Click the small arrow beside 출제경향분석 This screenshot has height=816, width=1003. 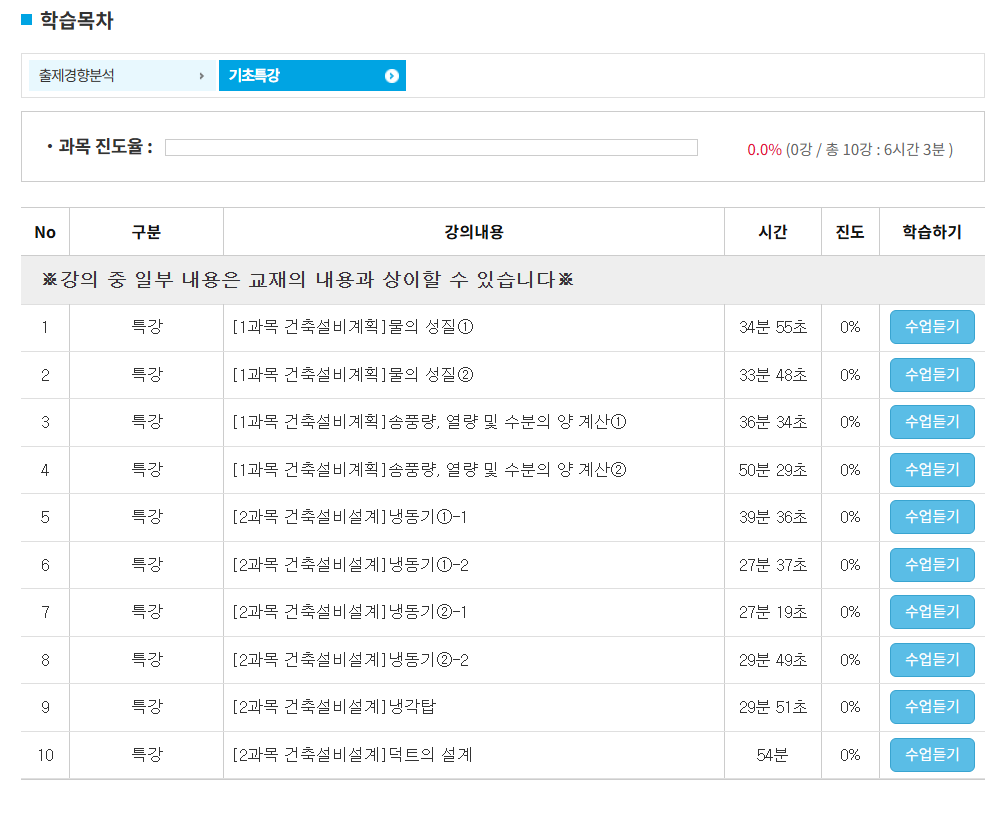[202, 76]
